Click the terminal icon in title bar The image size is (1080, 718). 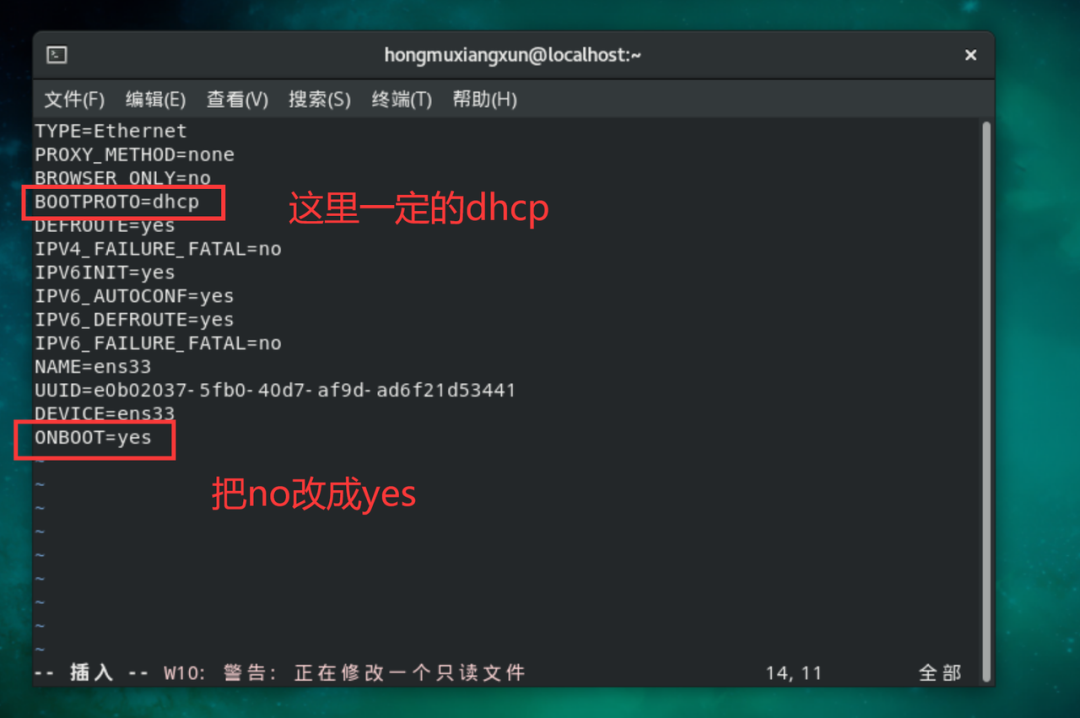click(56, 54)
